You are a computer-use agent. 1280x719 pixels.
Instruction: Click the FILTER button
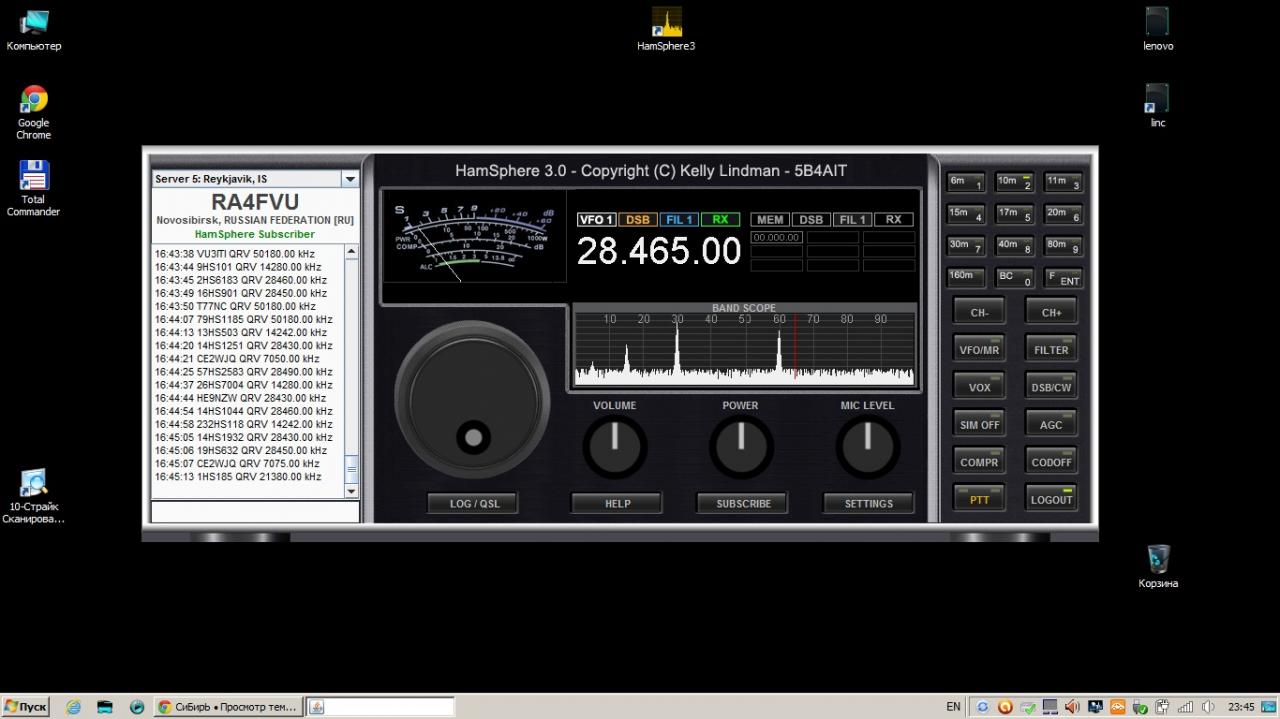(1051, 349)
